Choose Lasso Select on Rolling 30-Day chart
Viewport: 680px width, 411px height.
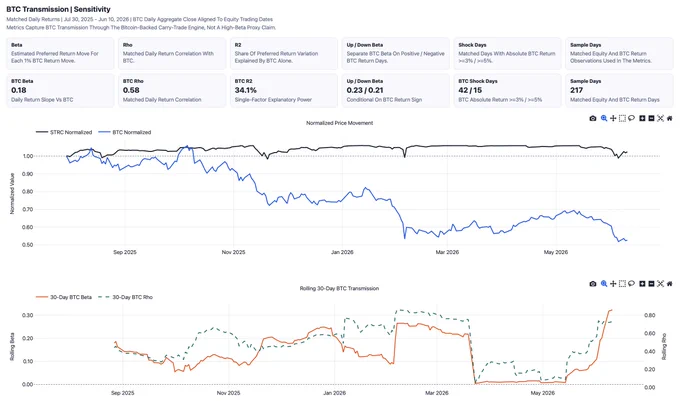click(631, 284)
